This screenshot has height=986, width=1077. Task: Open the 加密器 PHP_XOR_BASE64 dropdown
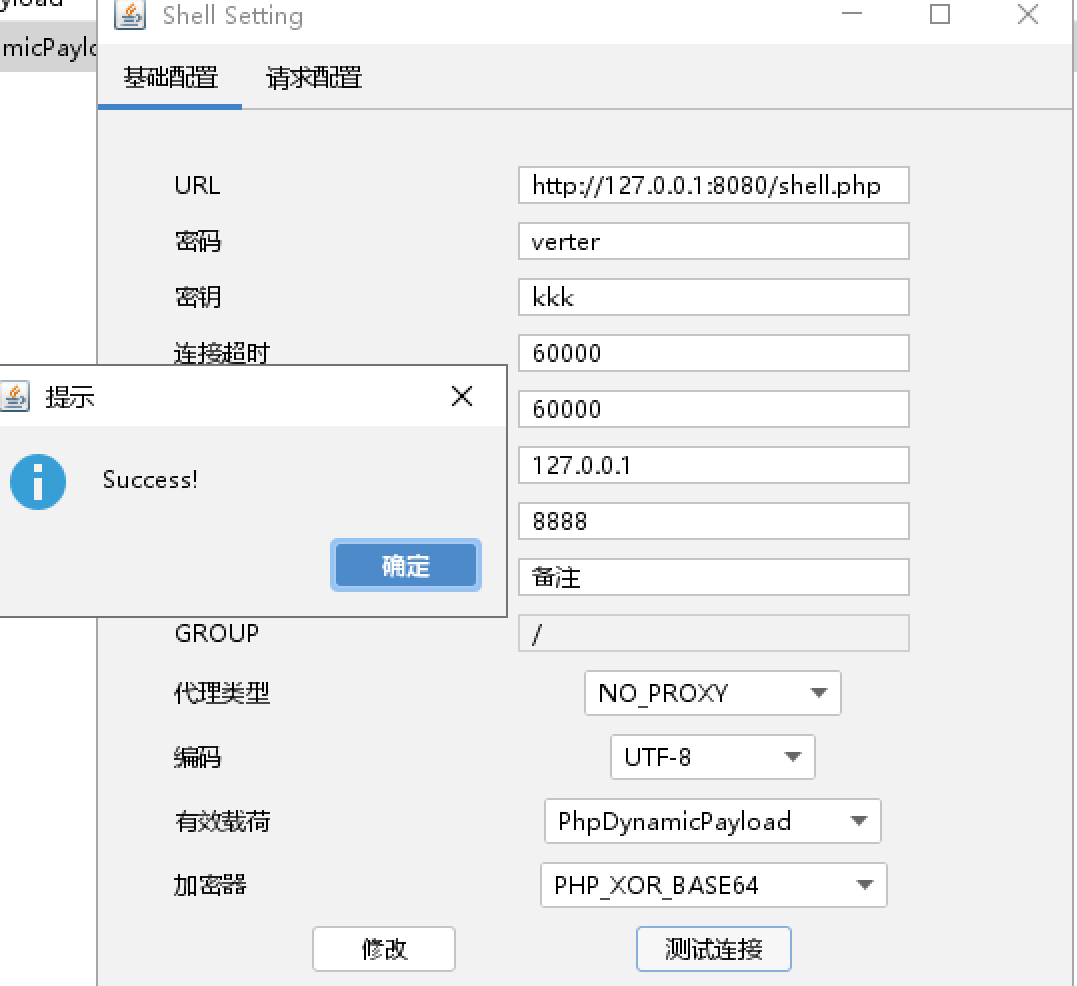(713, 885)
